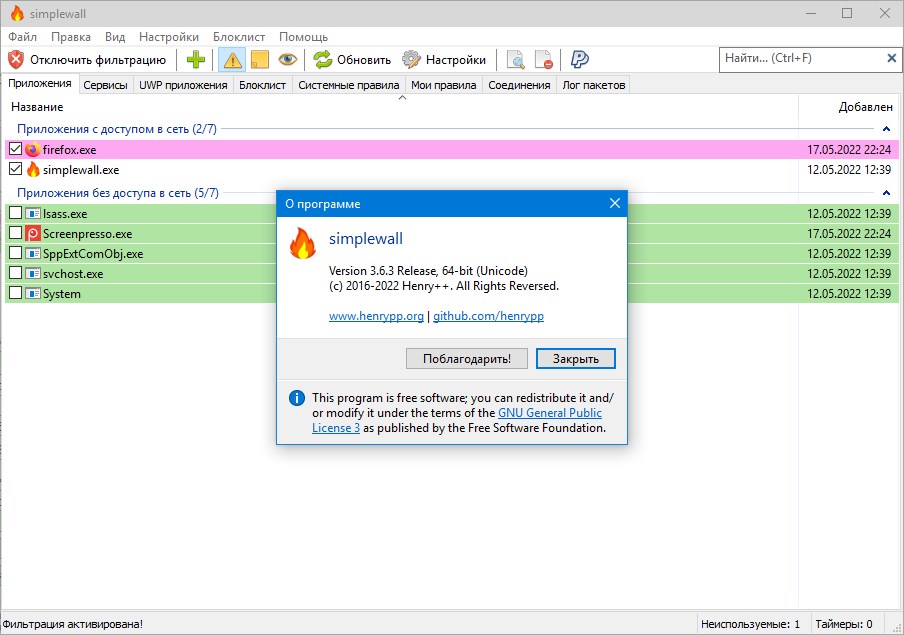This screenshot has height=635, width=904.
Task: Open the Настройки menu in menu bar
Action: [169, 37]
